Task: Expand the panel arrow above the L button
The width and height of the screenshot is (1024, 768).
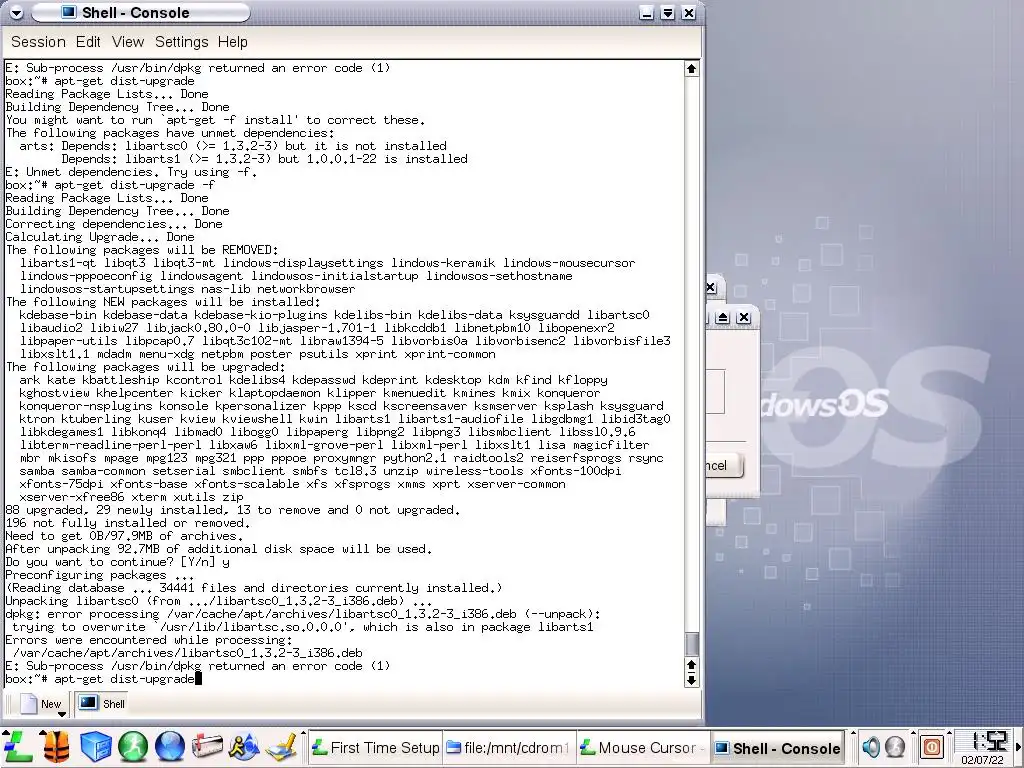Action: click(x=6, y=732)
